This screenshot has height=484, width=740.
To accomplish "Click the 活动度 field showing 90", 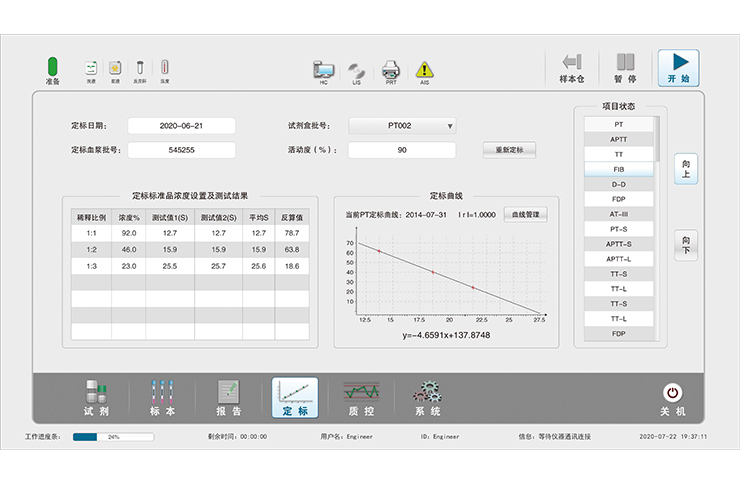I will [402, 150].
